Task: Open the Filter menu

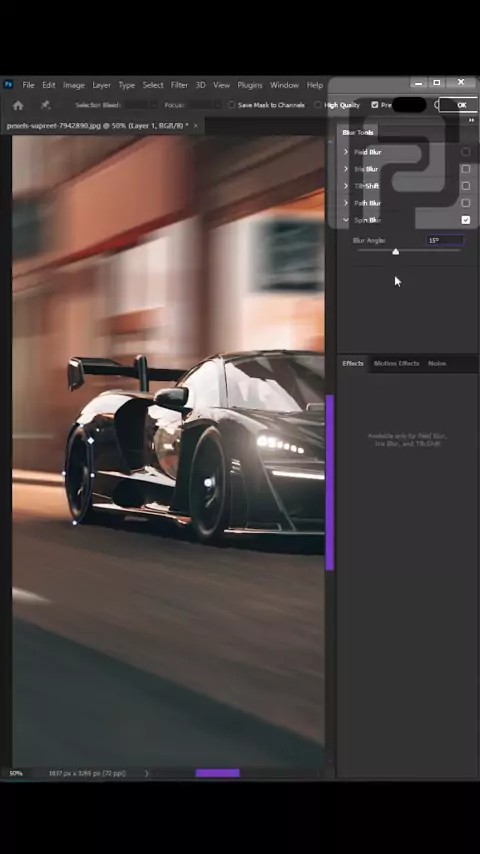Action: (x=179, y=85)
